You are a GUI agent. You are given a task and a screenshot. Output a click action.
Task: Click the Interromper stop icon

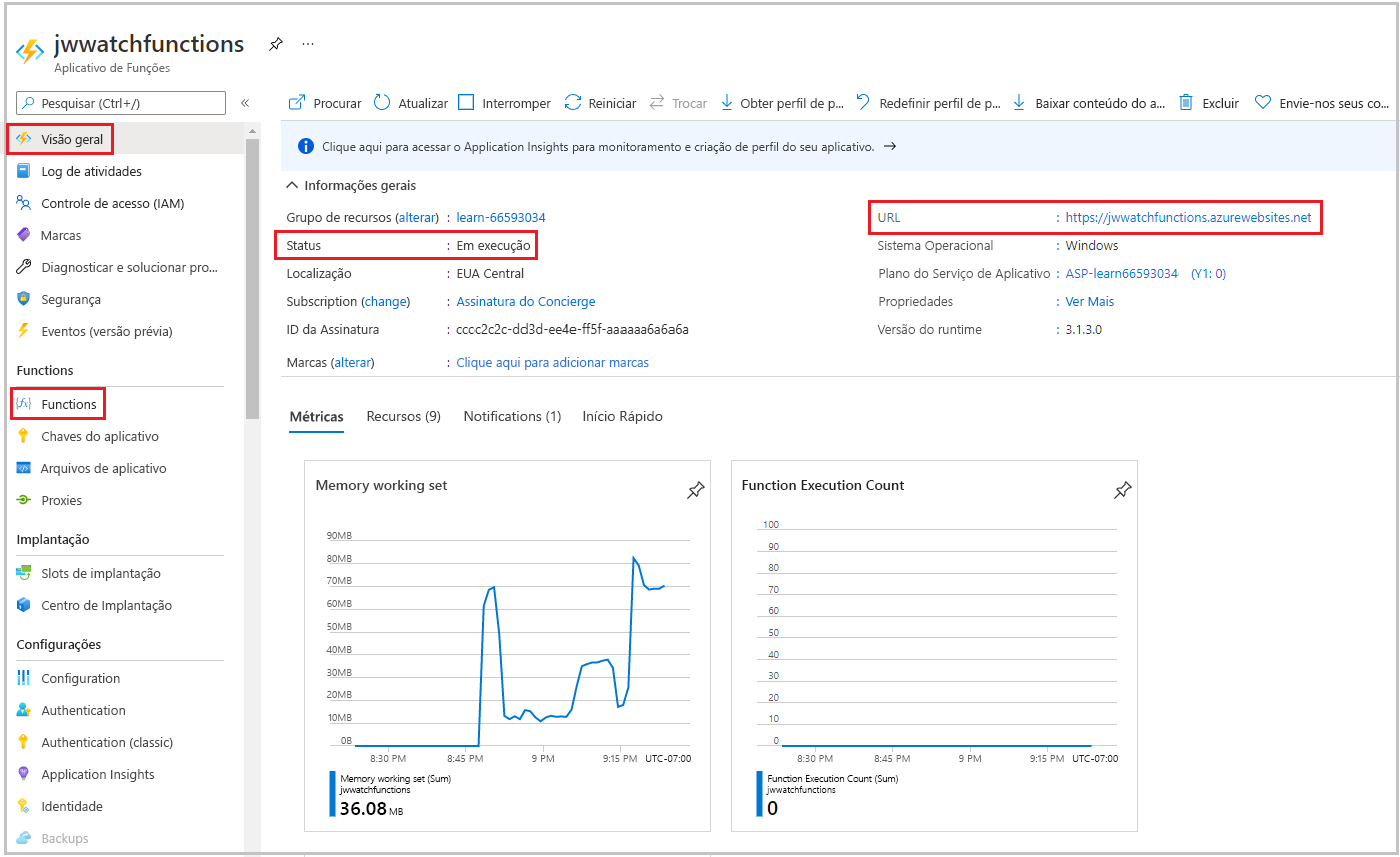pyautogui.click(x=466, y=102)
